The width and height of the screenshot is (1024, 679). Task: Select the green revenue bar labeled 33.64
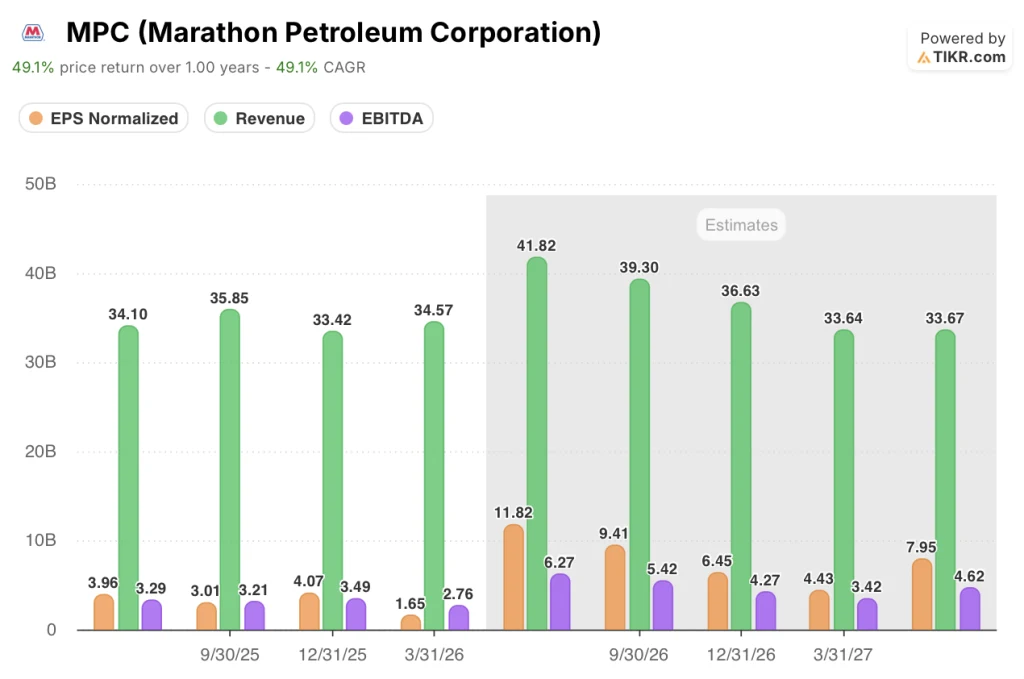pos(844,480)
